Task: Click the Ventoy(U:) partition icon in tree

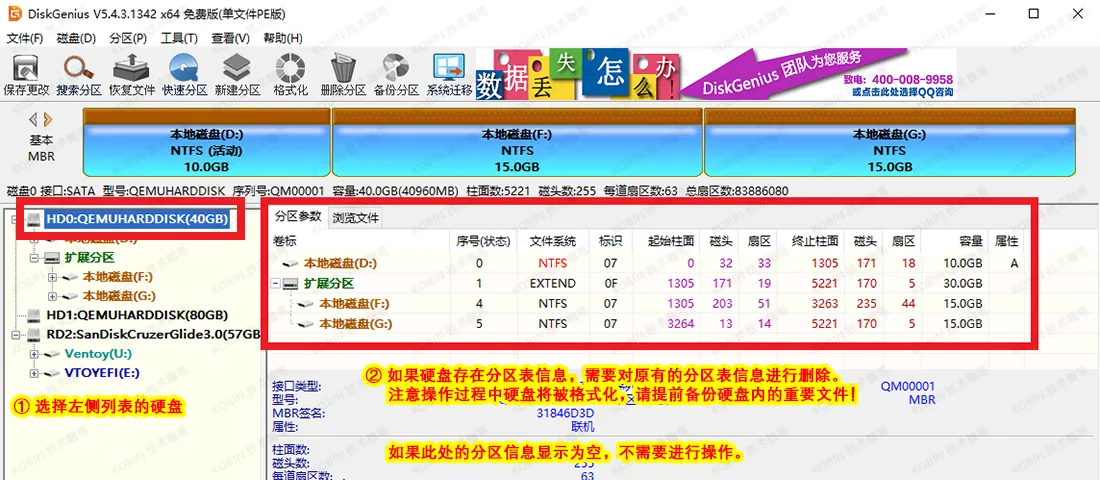Action: tap(51, 353)
